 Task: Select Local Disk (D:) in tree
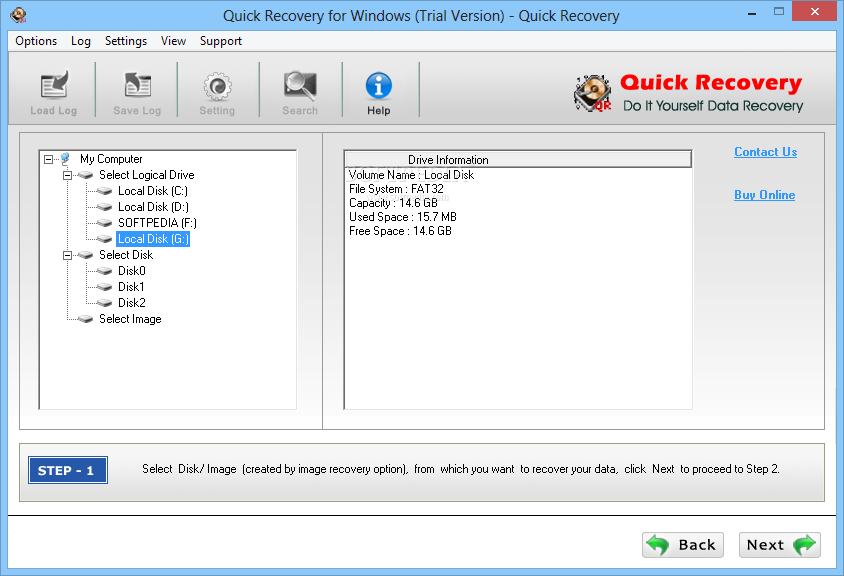click(153, 207)
